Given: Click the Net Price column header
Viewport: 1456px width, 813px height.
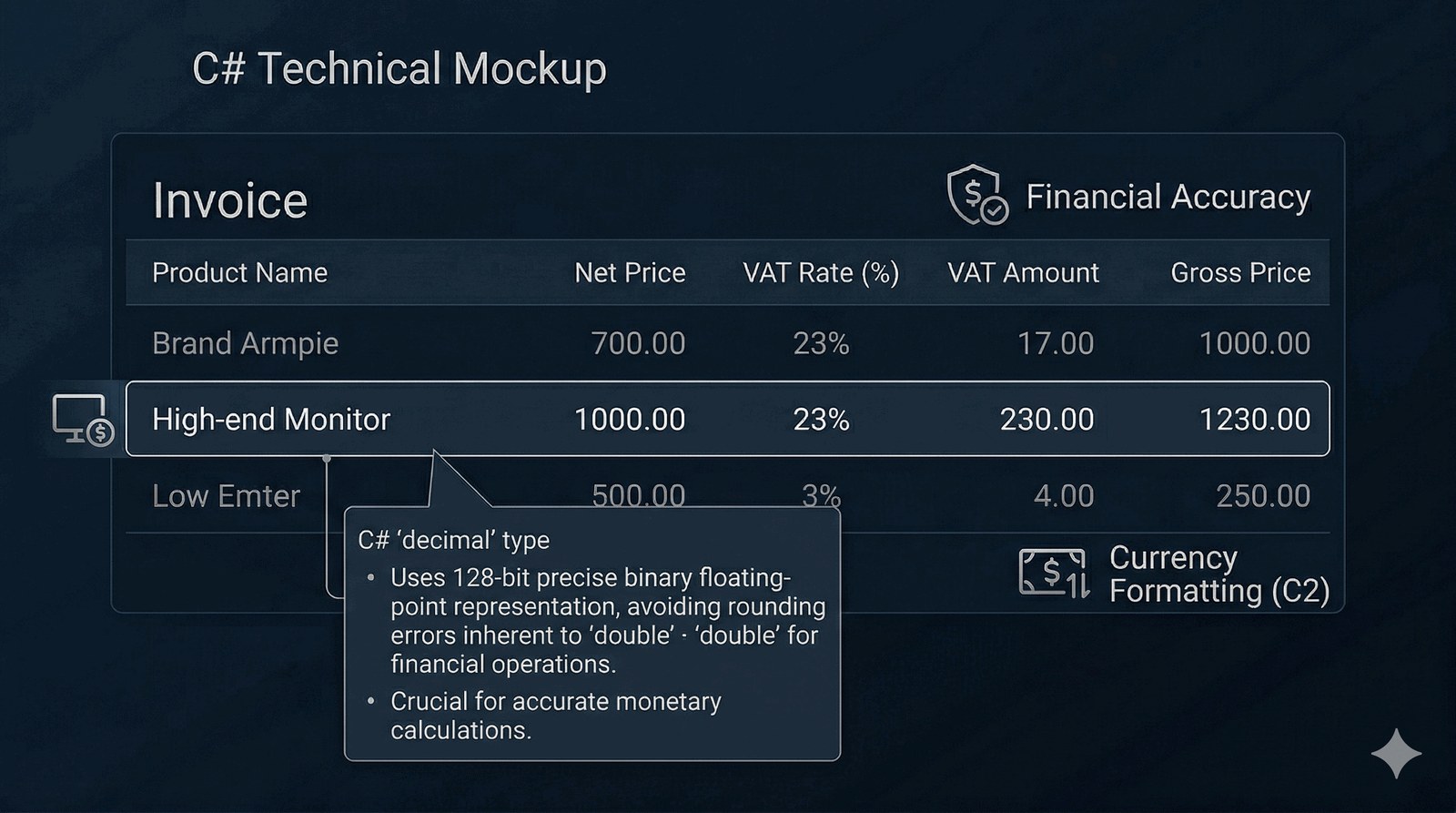Looking at the screenshot, I should point(630,272).
